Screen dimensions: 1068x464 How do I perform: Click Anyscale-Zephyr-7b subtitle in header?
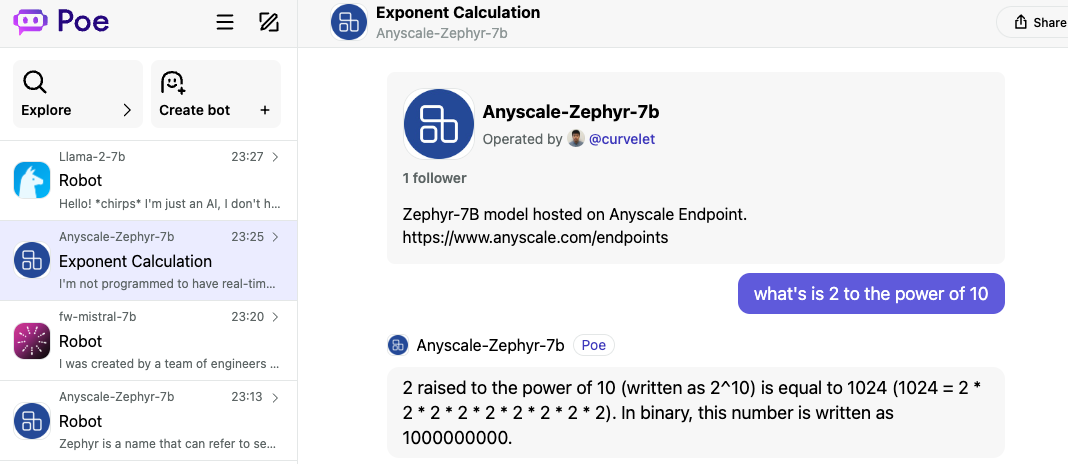[x=441, y=33]
